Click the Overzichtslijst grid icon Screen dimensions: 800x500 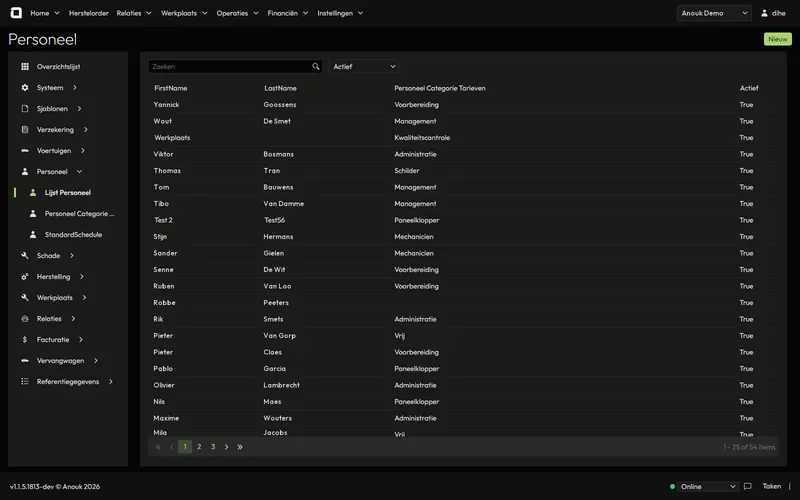pos(24,66)
